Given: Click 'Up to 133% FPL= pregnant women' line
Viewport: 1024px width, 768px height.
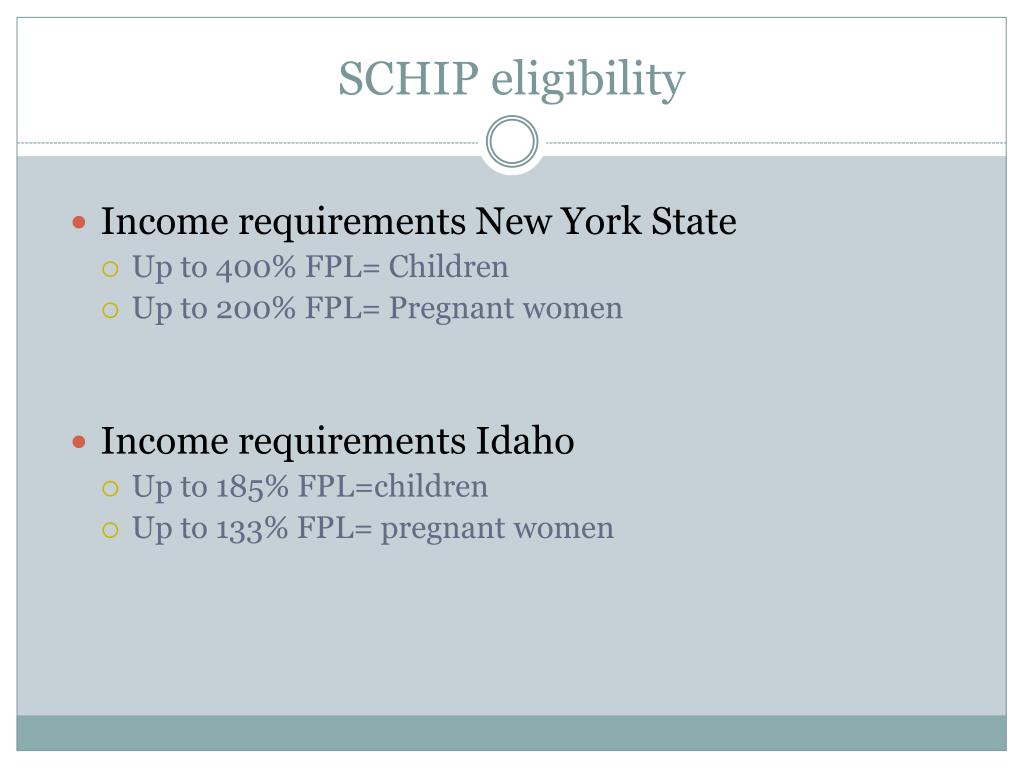Looking at the screenshot, I should (373, 529).
